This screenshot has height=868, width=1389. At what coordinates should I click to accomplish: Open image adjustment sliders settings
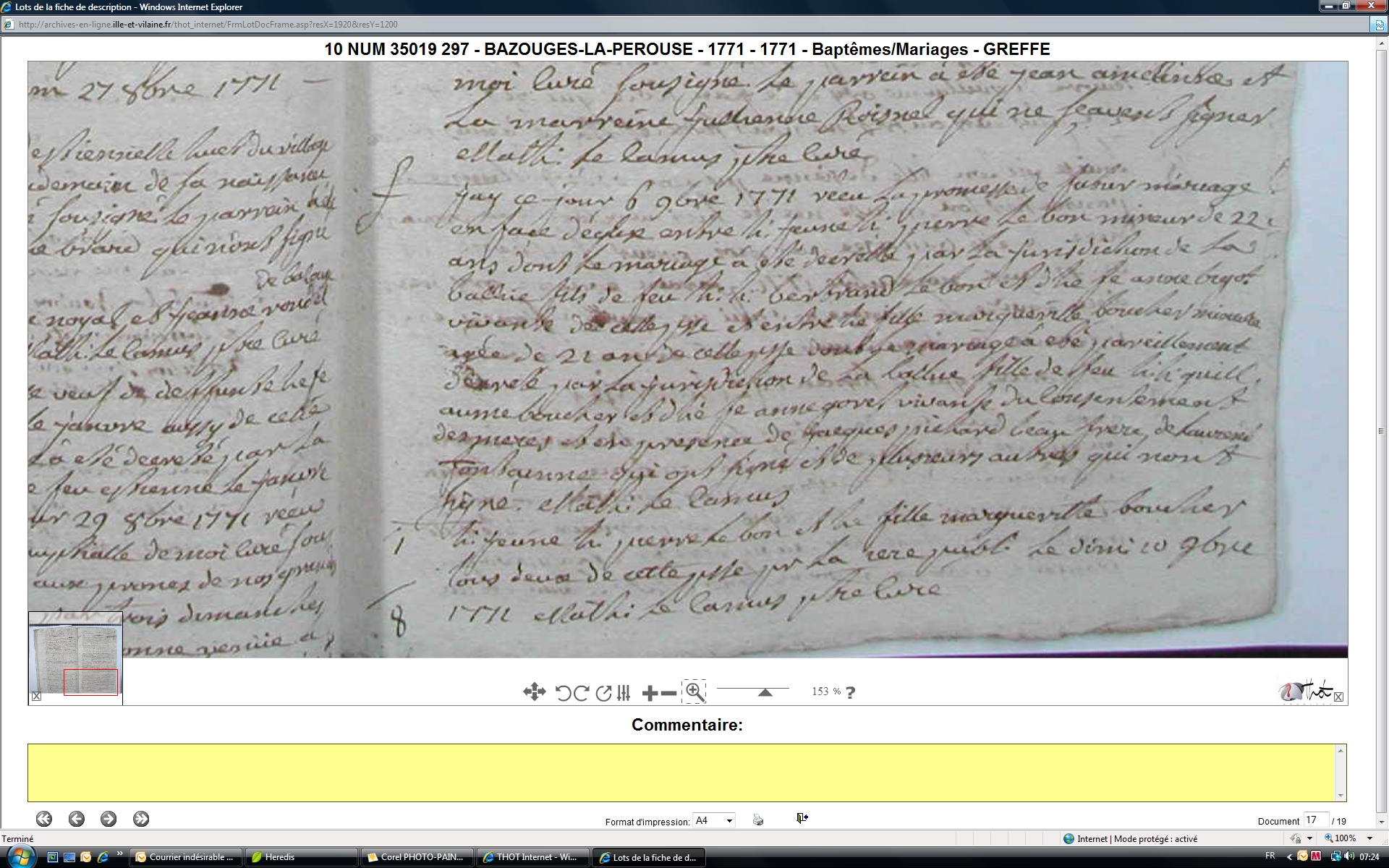(624, 693)
